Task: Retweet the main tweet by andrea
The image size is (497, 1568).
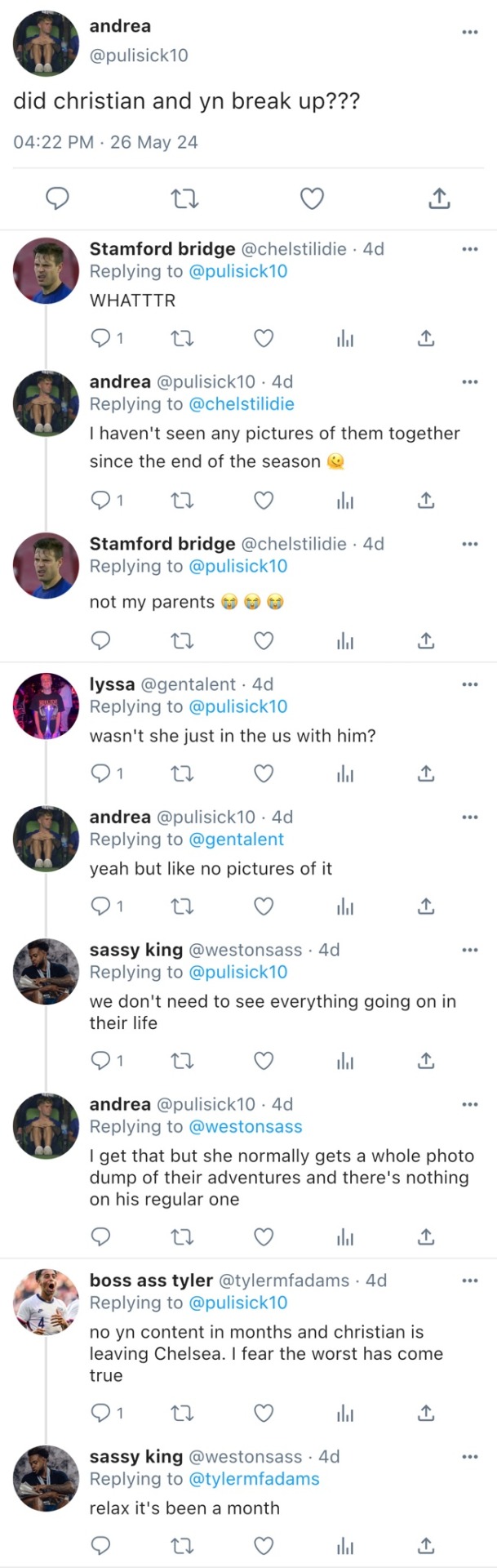Action: [184, 198]
